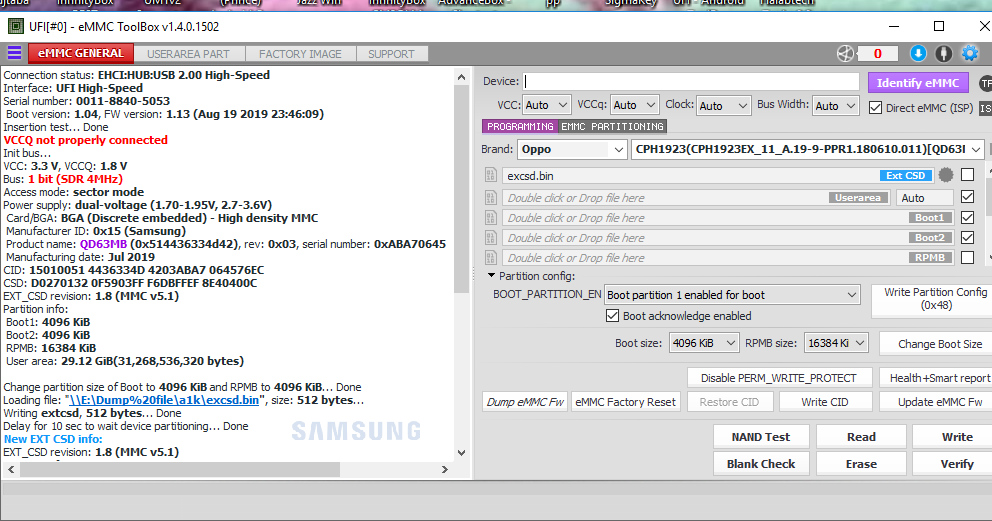Switch to SUPPORT tab

(392, 54)
